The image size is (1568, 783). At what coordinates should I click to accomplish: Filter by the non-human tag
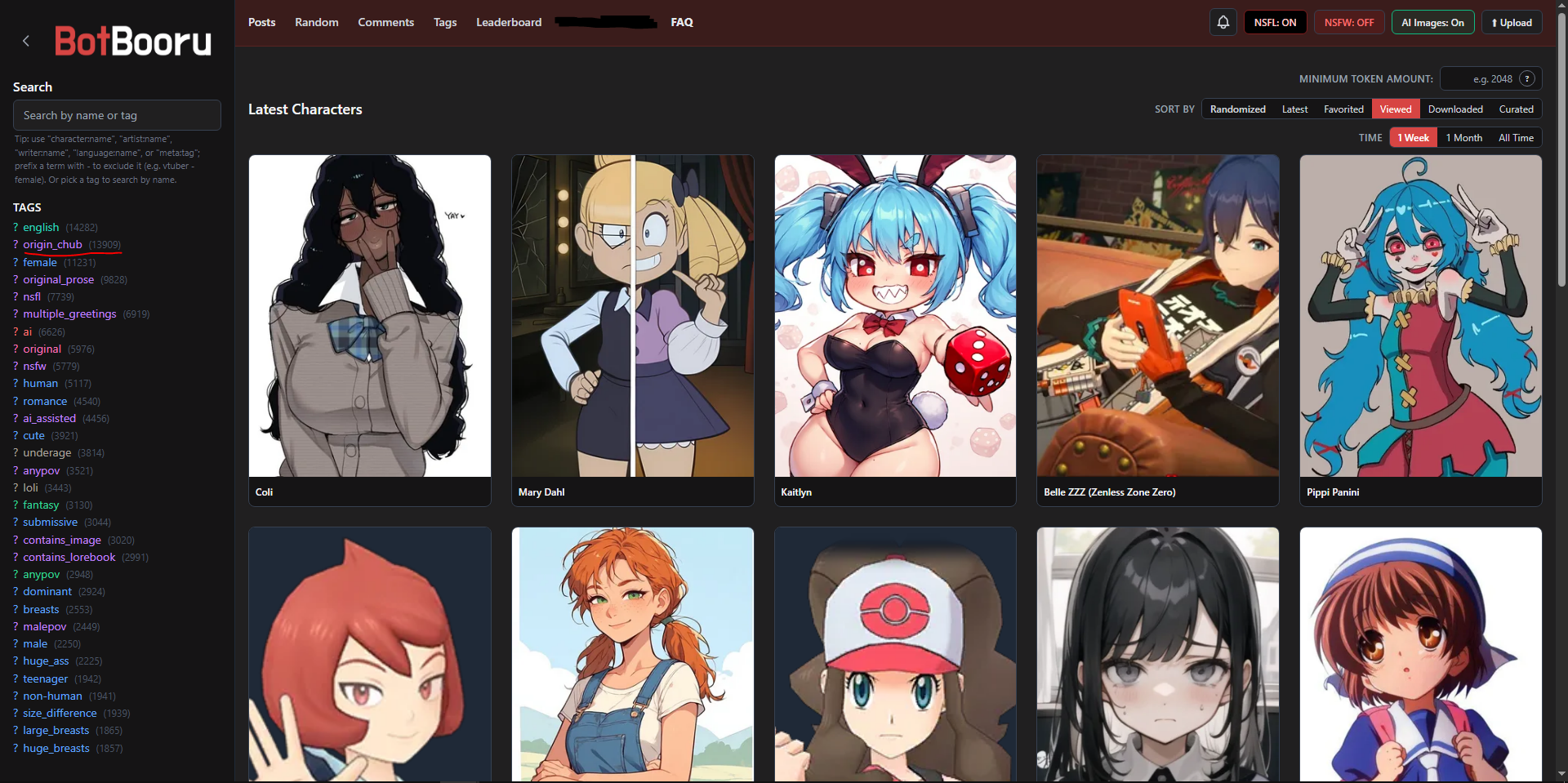[x=52, y=696]
